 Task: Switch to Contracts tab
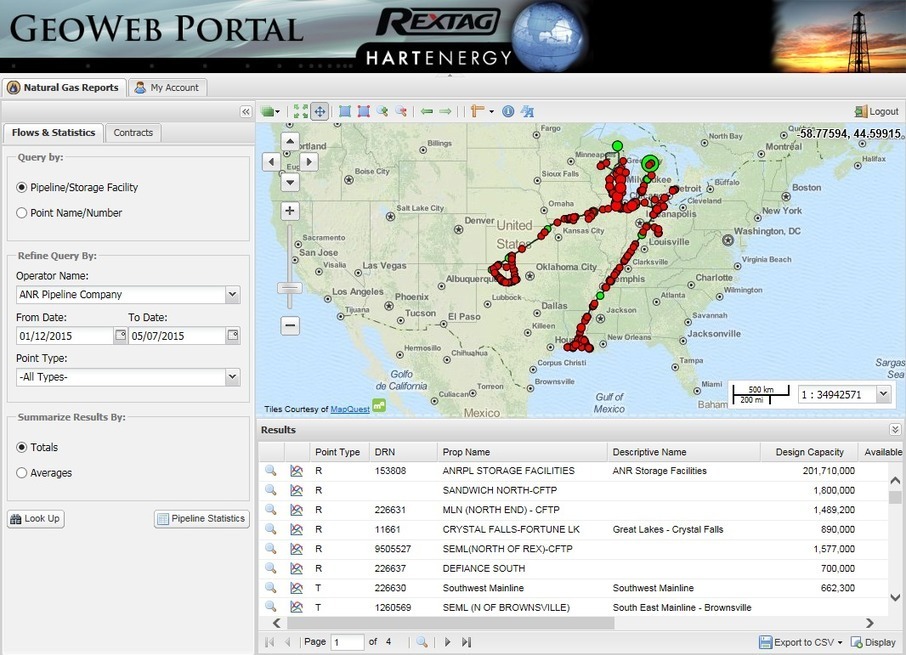pyautogui.click(x=133, y=132)
